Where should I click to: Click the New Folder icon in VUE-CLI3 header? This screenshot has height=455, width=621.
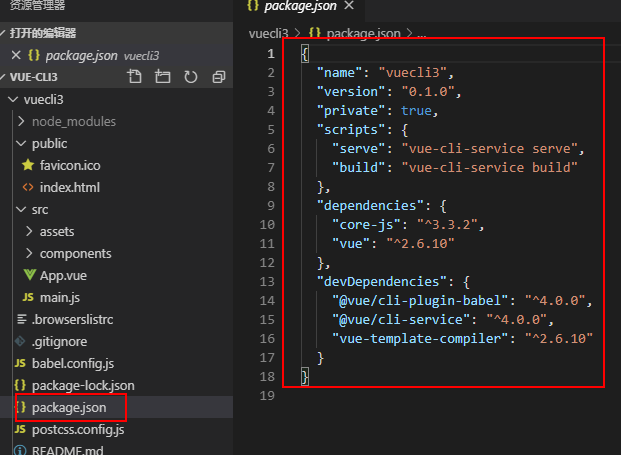pyautogui.click(x=162, y=76)
